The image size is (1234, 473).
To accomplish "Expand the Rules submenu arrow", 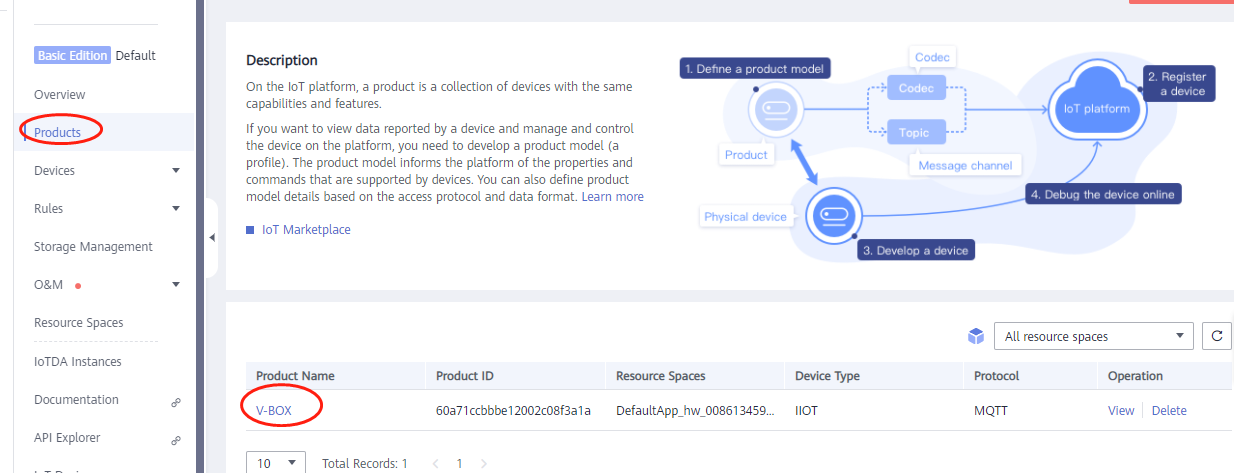I will click(176, 209).
